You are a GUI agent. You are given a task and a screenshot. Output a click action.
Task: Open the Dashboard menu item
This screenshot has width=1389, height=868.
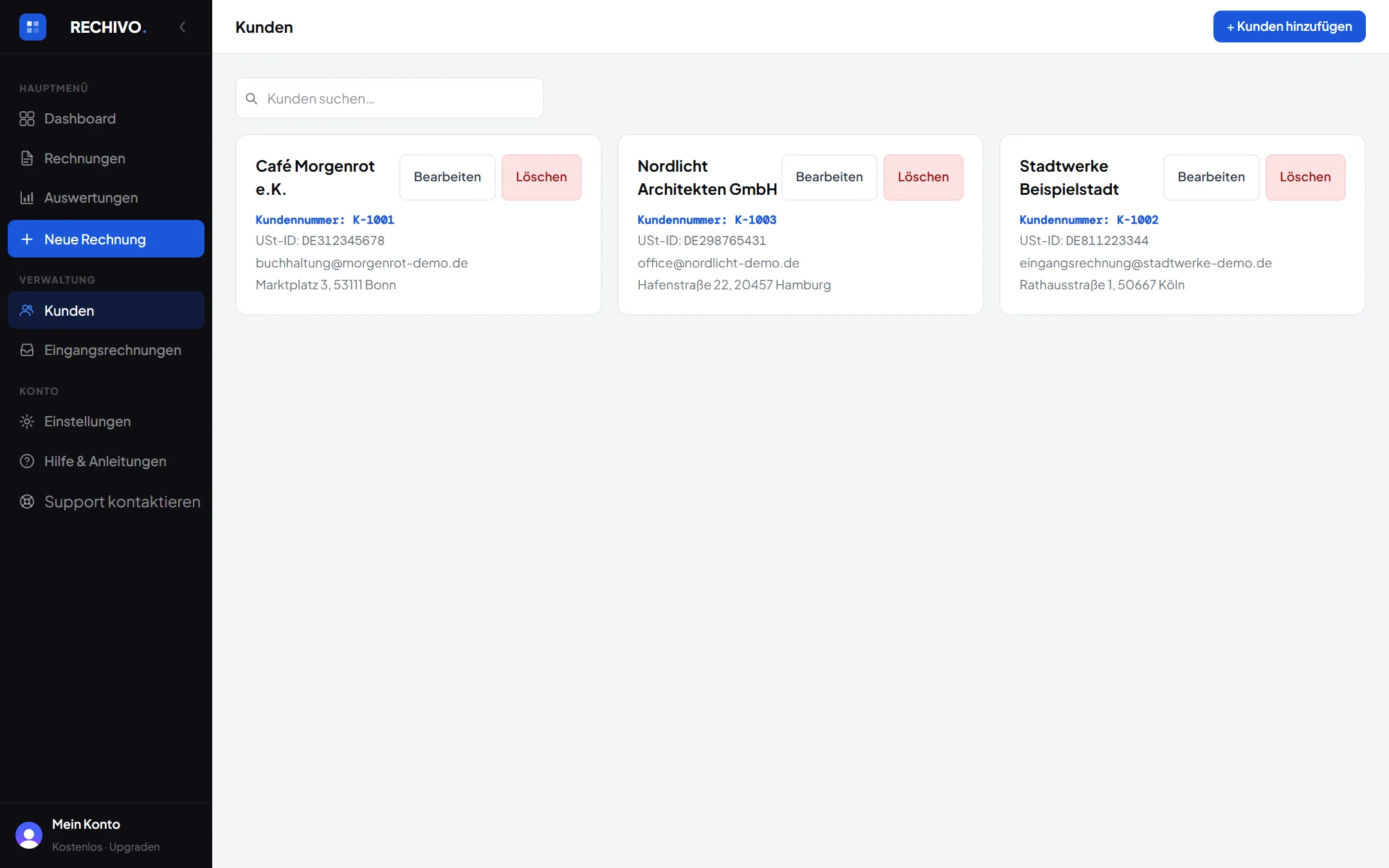pyautogui.click(x=106, y=119)
